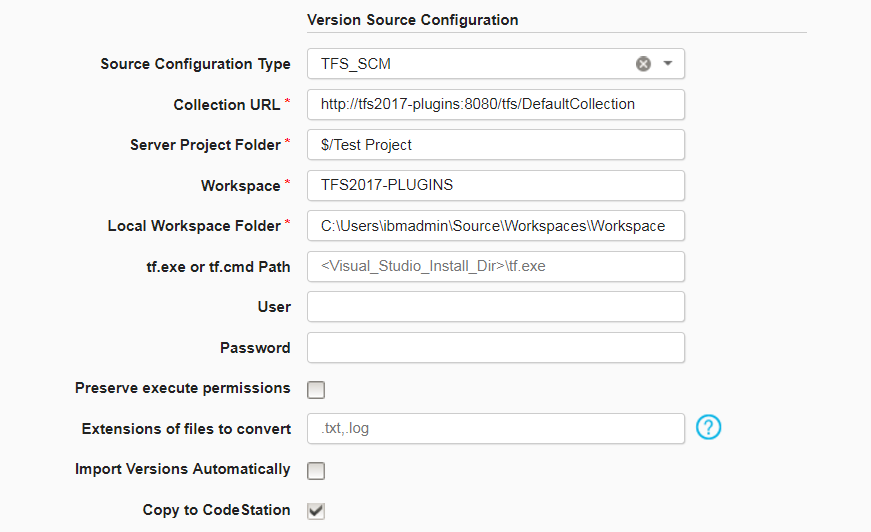This screenshot has height=532, width=871.
Task: Click the empty Password field
Action: (x=495, y=348)
